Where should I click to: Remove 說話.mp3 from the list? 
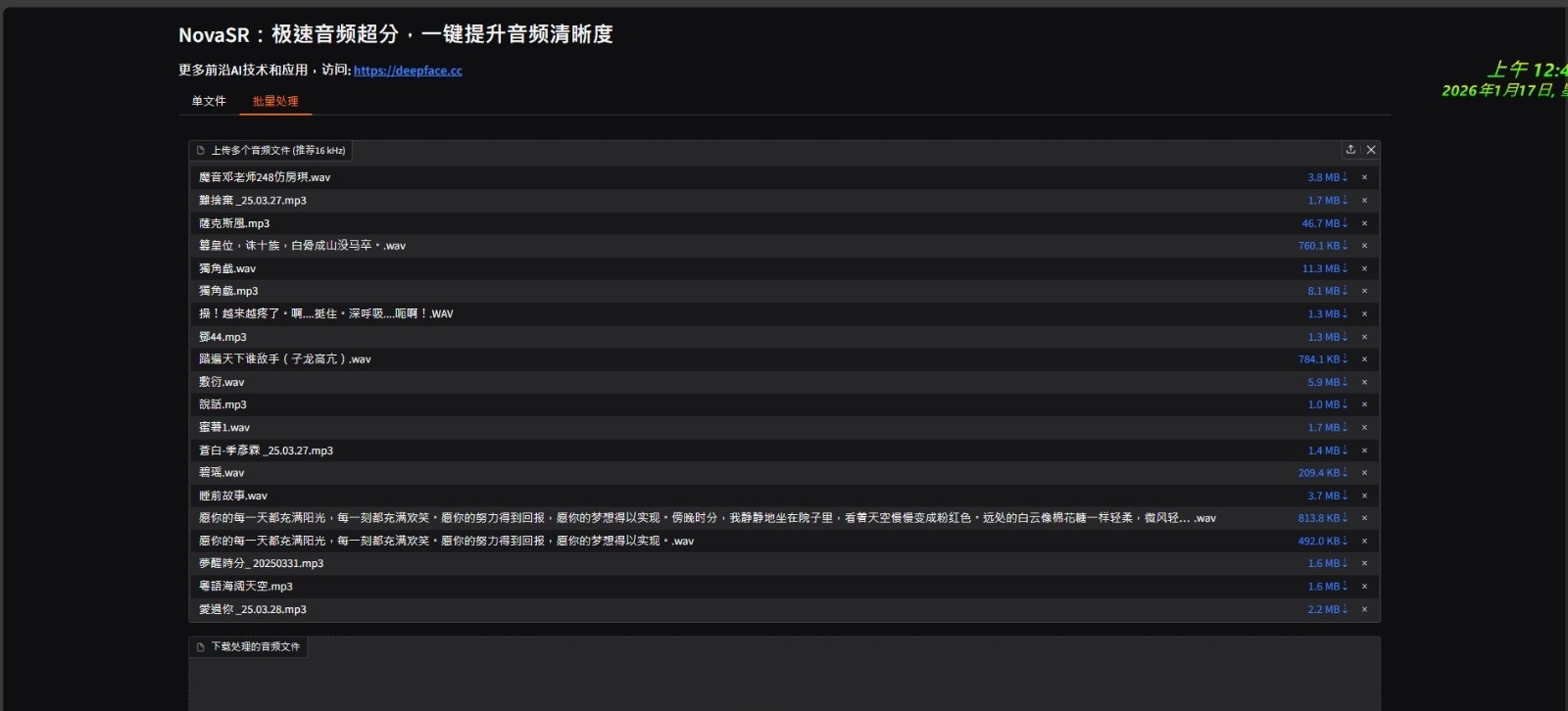[1364, 404]
